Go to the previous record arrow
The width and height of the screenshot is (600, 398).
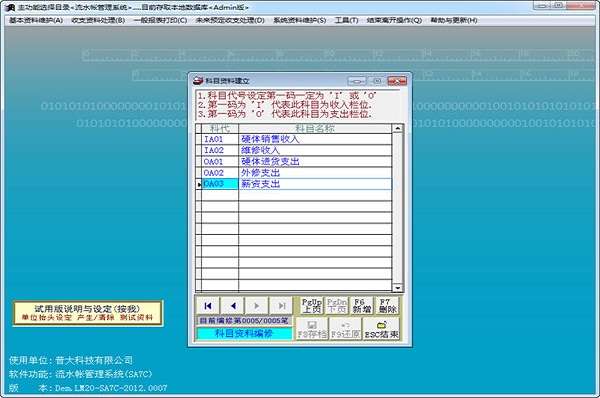pos(233,306)
